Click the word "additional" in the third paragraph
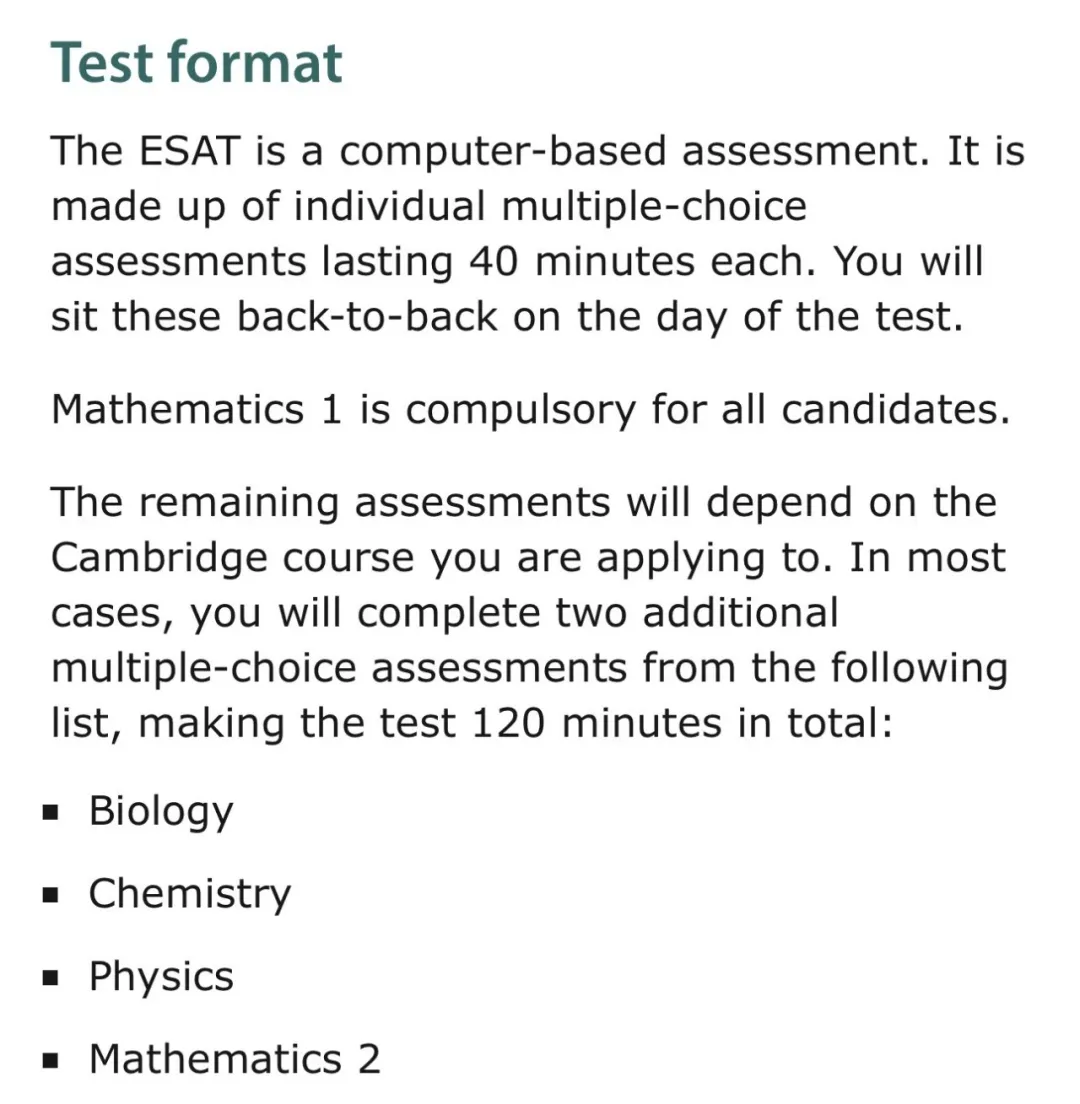Image resolution: width=1080 pixels, height=1104 pixels. click(x=740, y=612)
